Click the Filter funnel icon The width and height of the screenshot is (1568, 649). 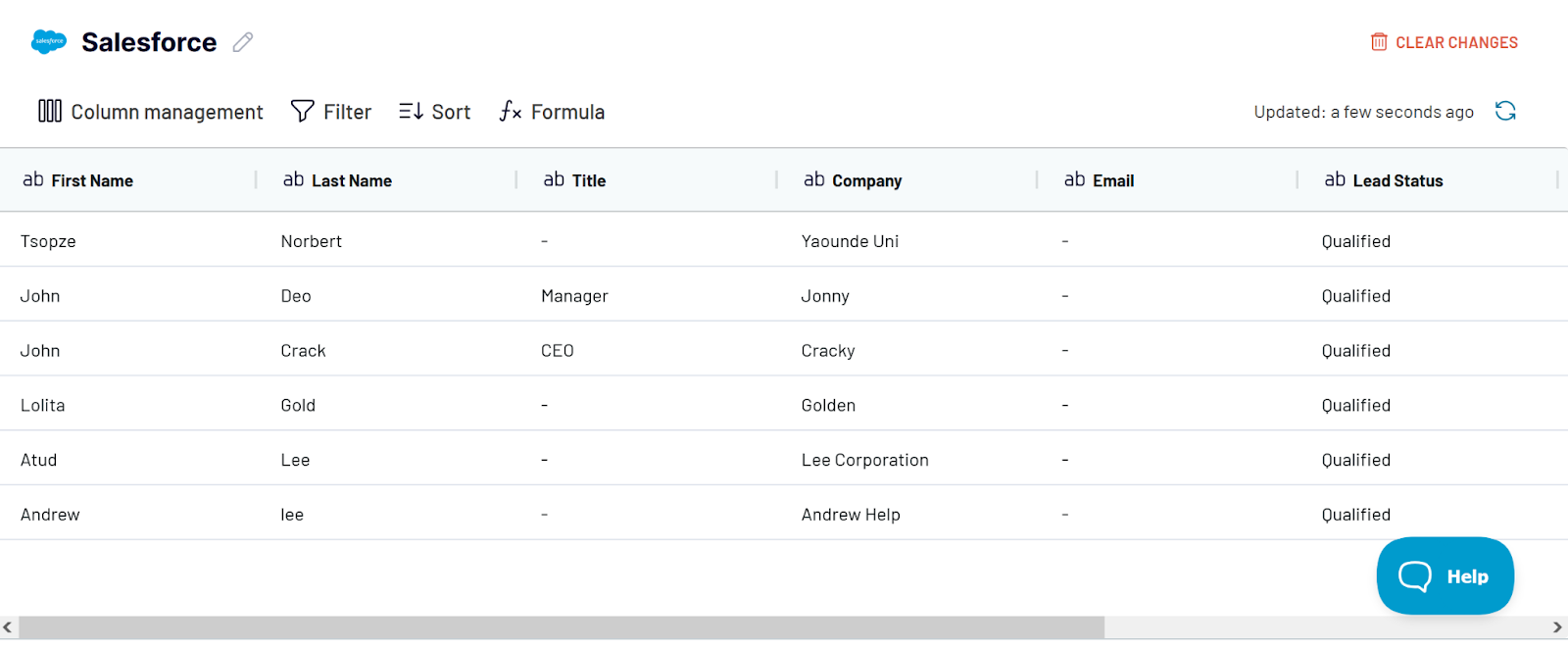tap(303, 111)
